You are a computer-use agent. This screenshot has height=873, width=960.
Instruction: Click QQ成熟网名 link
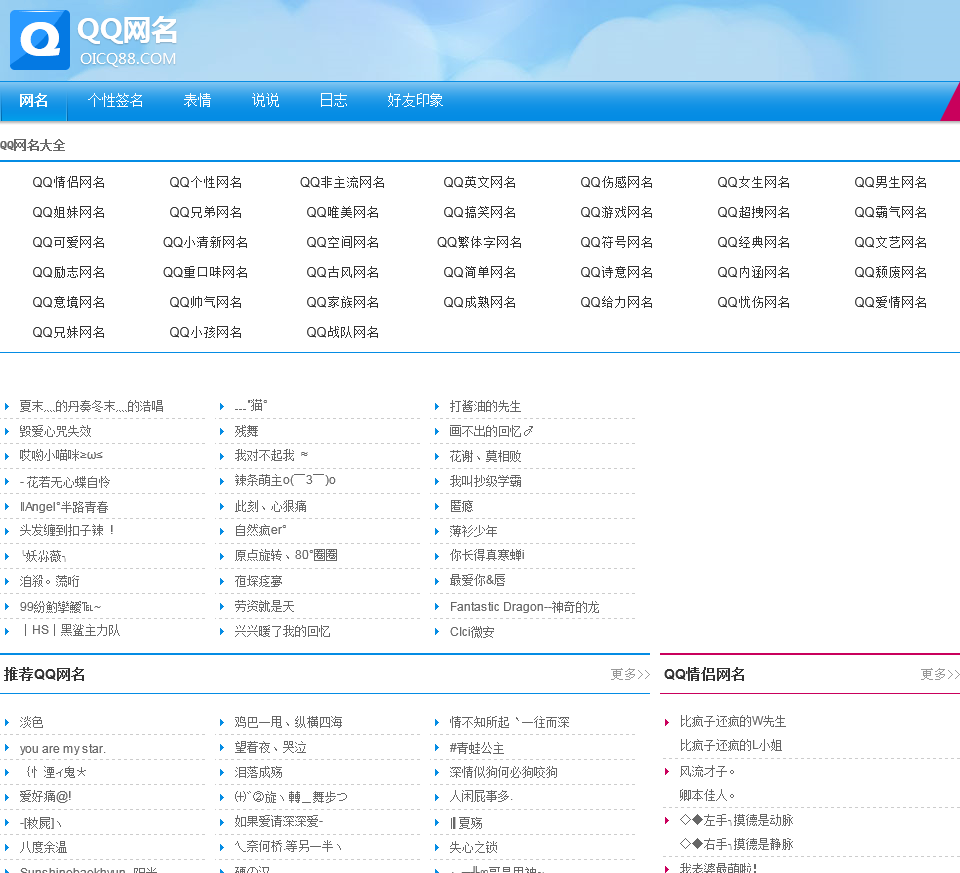[479, 302]
